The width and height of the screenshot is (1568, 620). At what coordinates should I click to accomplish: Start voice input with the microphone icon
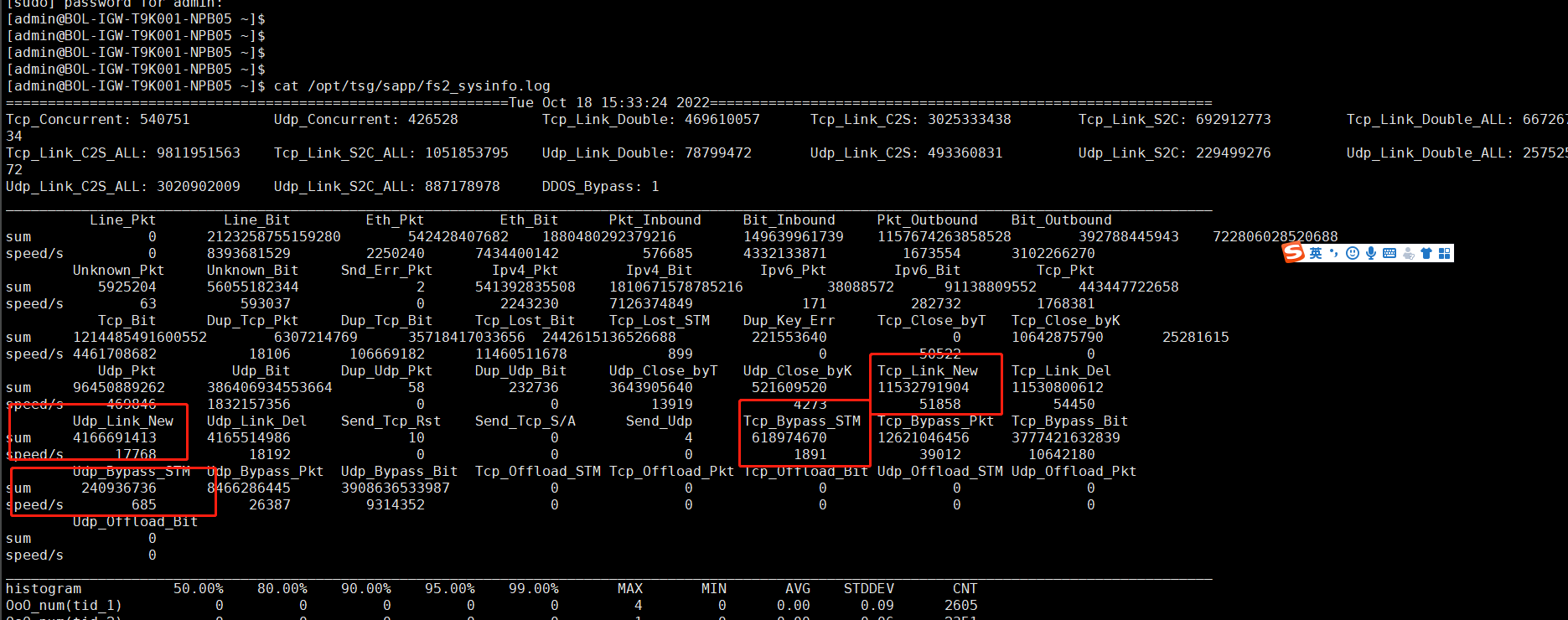point(1370,253)
